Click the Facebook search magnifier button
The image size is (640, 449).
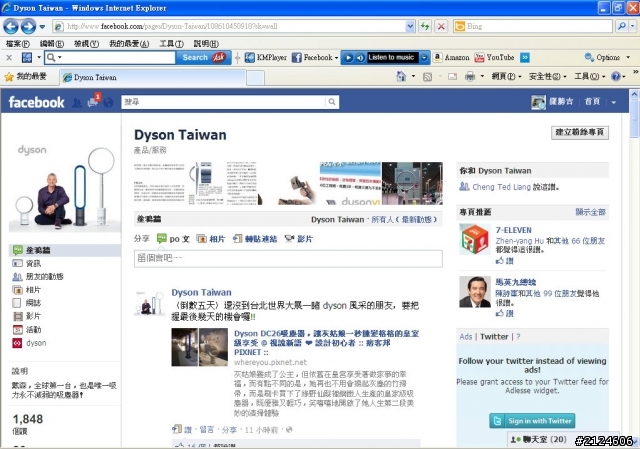pos(332,102)
